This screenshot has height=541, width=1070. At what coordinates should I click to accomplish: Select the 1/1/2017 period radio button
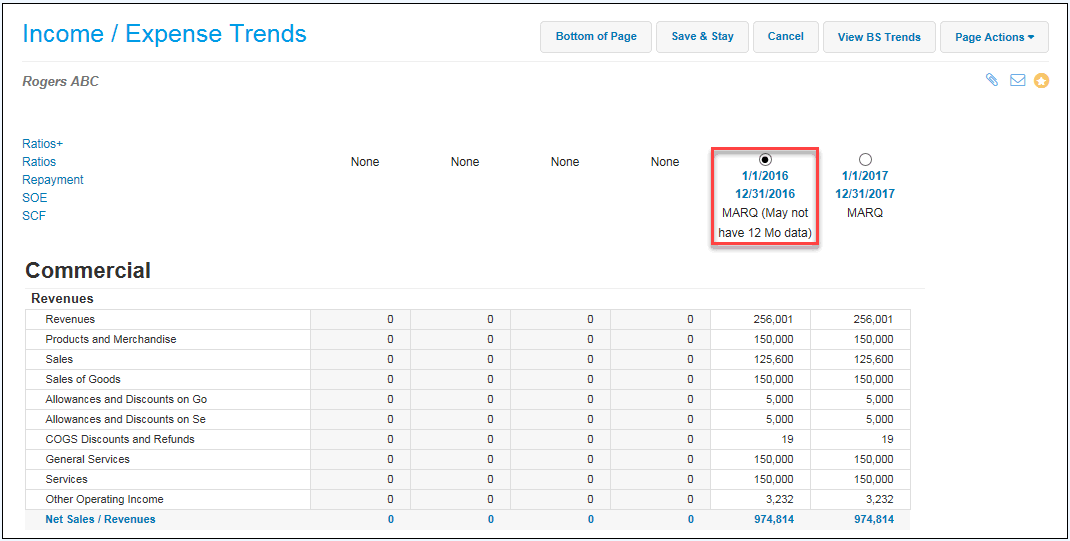coord(865,160)
